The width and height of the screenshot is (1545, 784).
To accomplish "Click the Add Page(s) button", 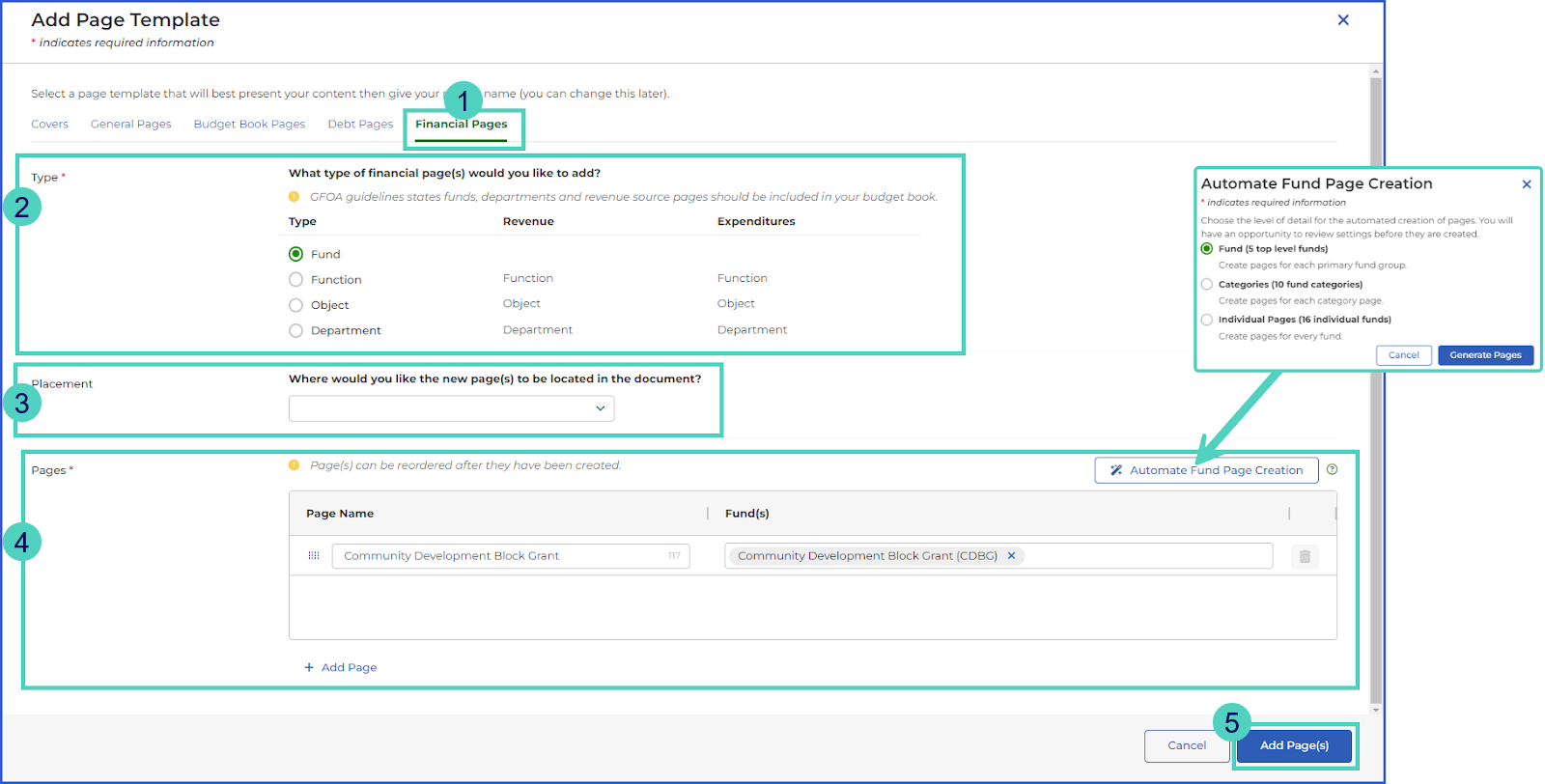I will [x=1294, y=745].
